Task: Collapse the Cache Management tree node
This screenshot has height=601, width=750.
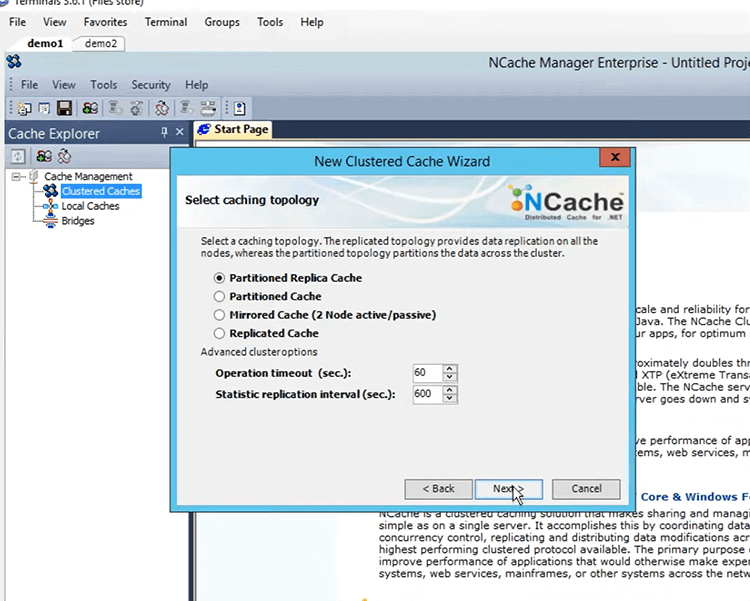Action: coord(16,177)
